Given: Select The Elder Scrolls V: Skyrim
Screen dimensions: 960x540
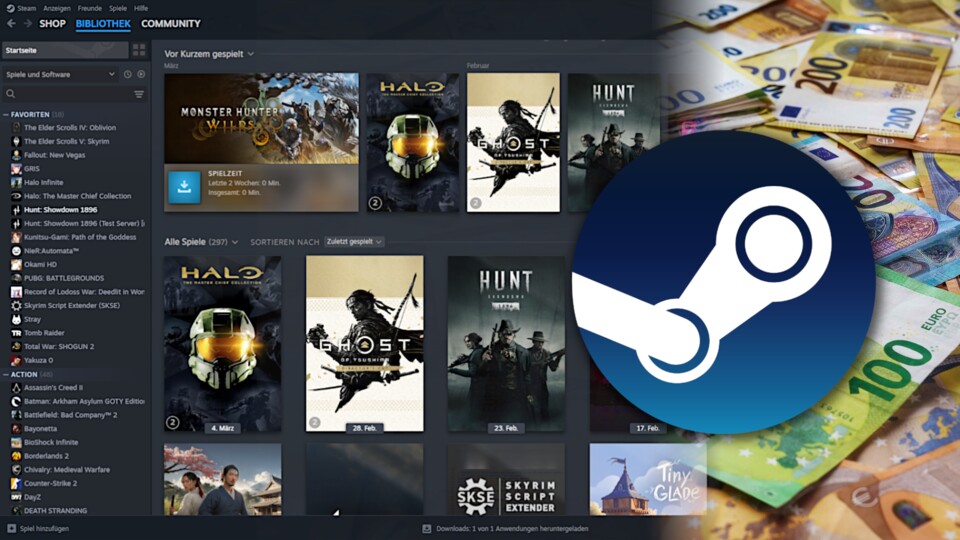Looking at the screenshot, I should [x=67, y=141].
